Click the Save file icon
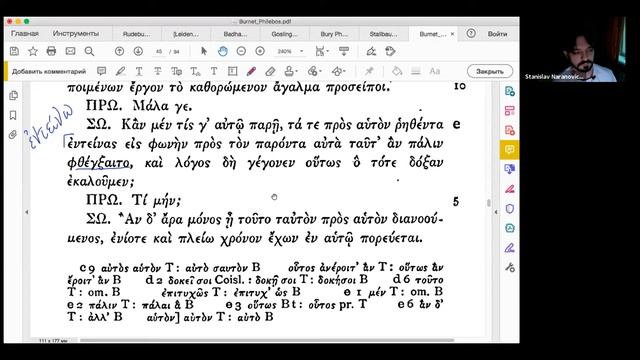 (14, 51)
